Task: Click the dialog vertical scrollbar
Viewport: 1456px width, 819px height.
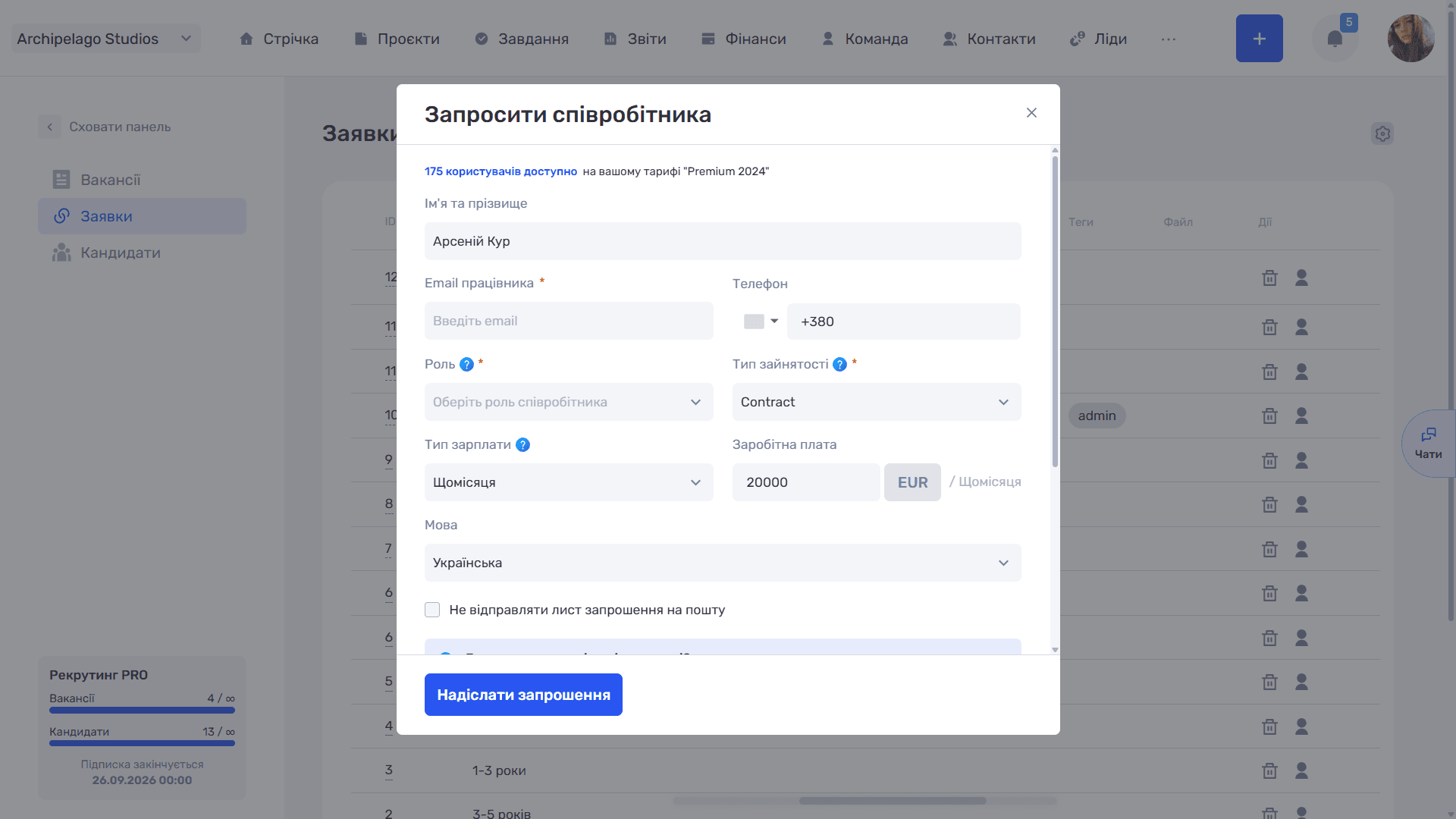Action: (1055, 312)
